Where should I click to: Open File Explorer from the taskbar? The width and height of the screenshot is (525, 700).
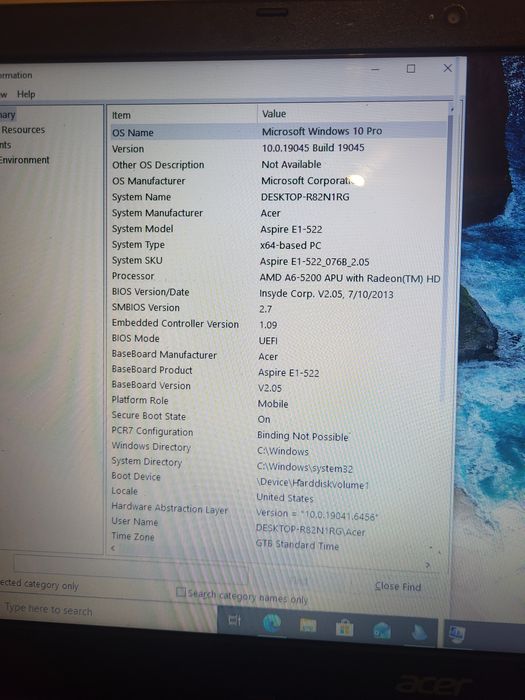coord(308,626)
